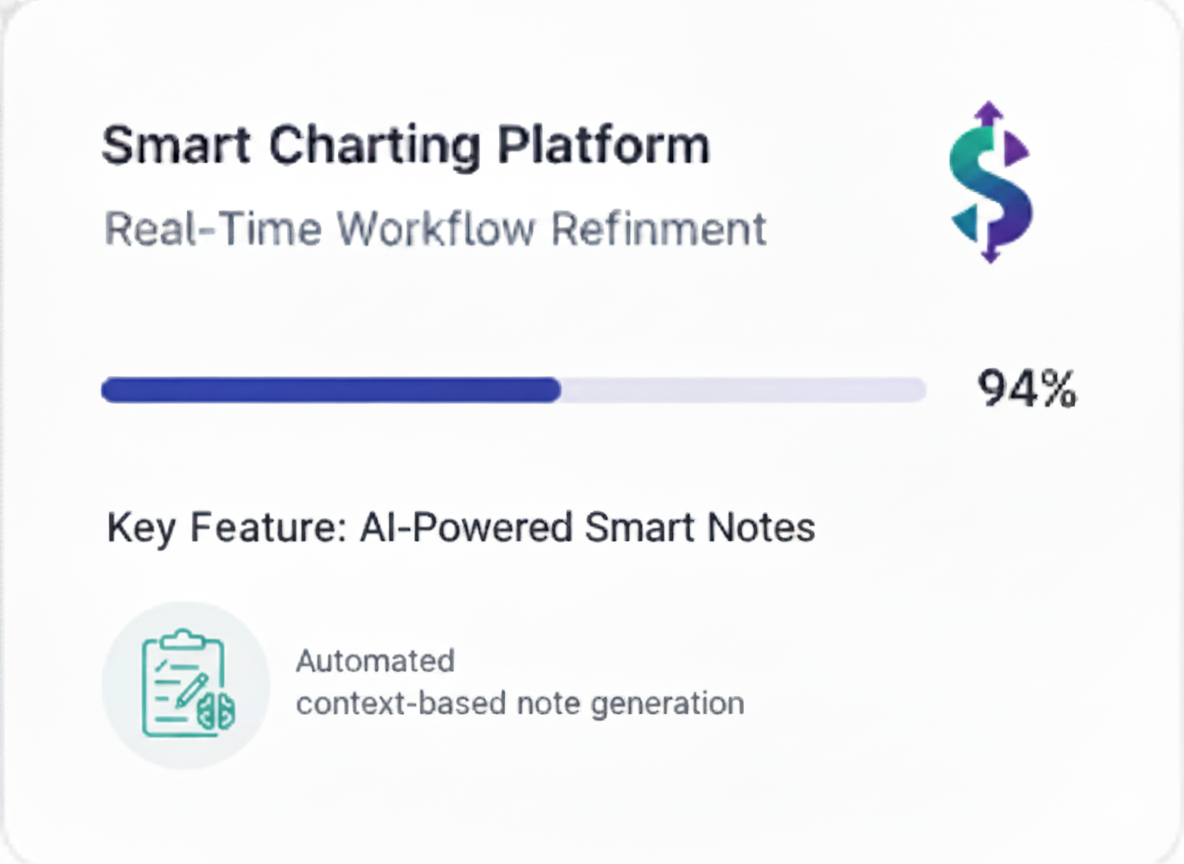This screenshot has width=1184, height=864.
Task: Click the dollar sign logo icon
Action: click(989, 182)
